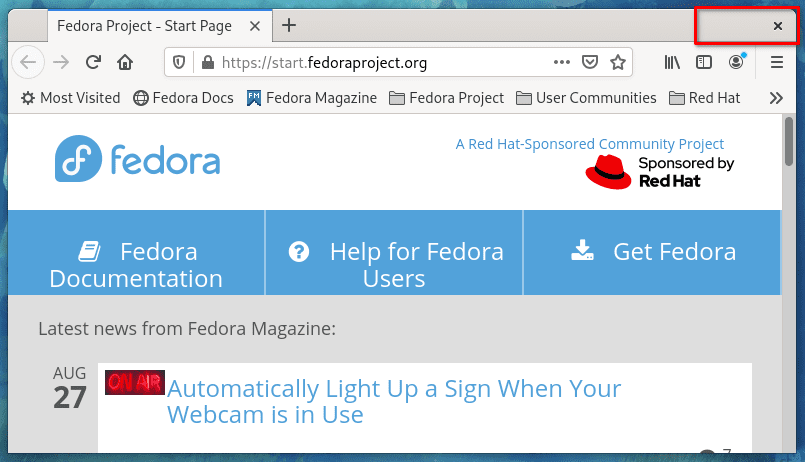
Task: Go forward with the forward arrow button
Action: pos(61,63)
